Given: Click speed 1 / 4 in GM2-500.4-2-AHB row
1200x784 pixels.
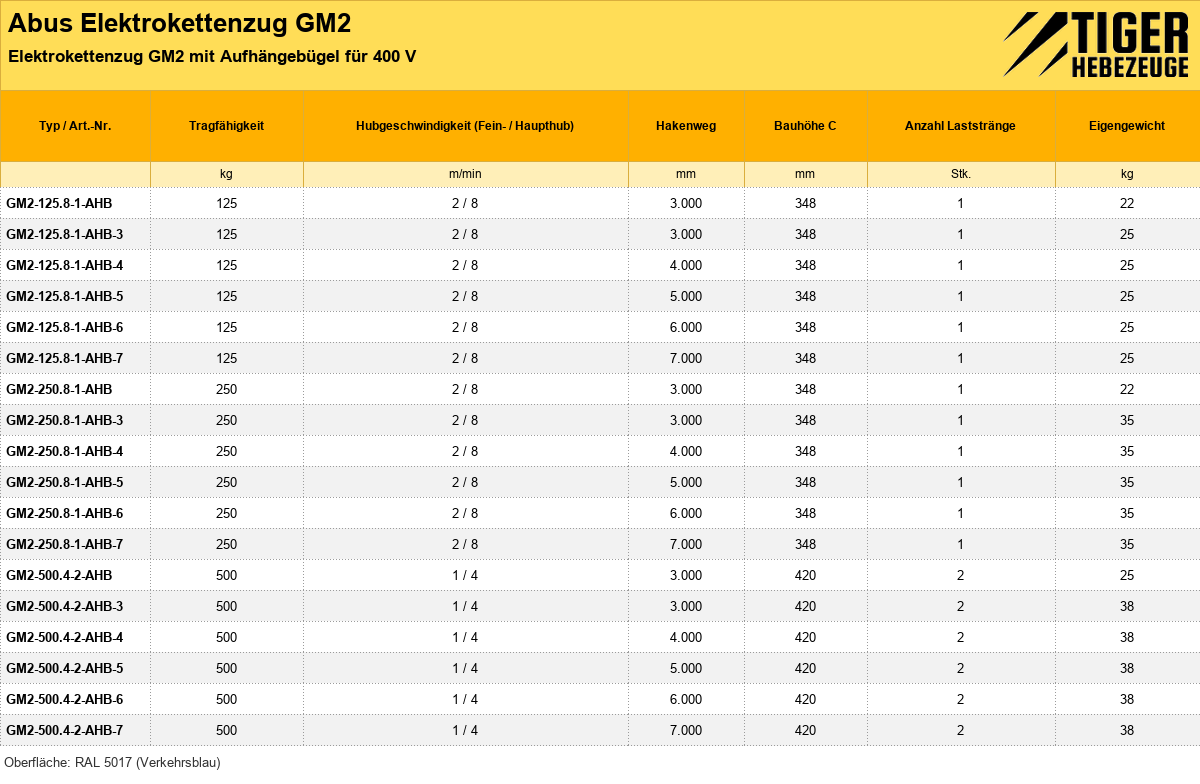Looking at the screenshot, I should 465,575.
